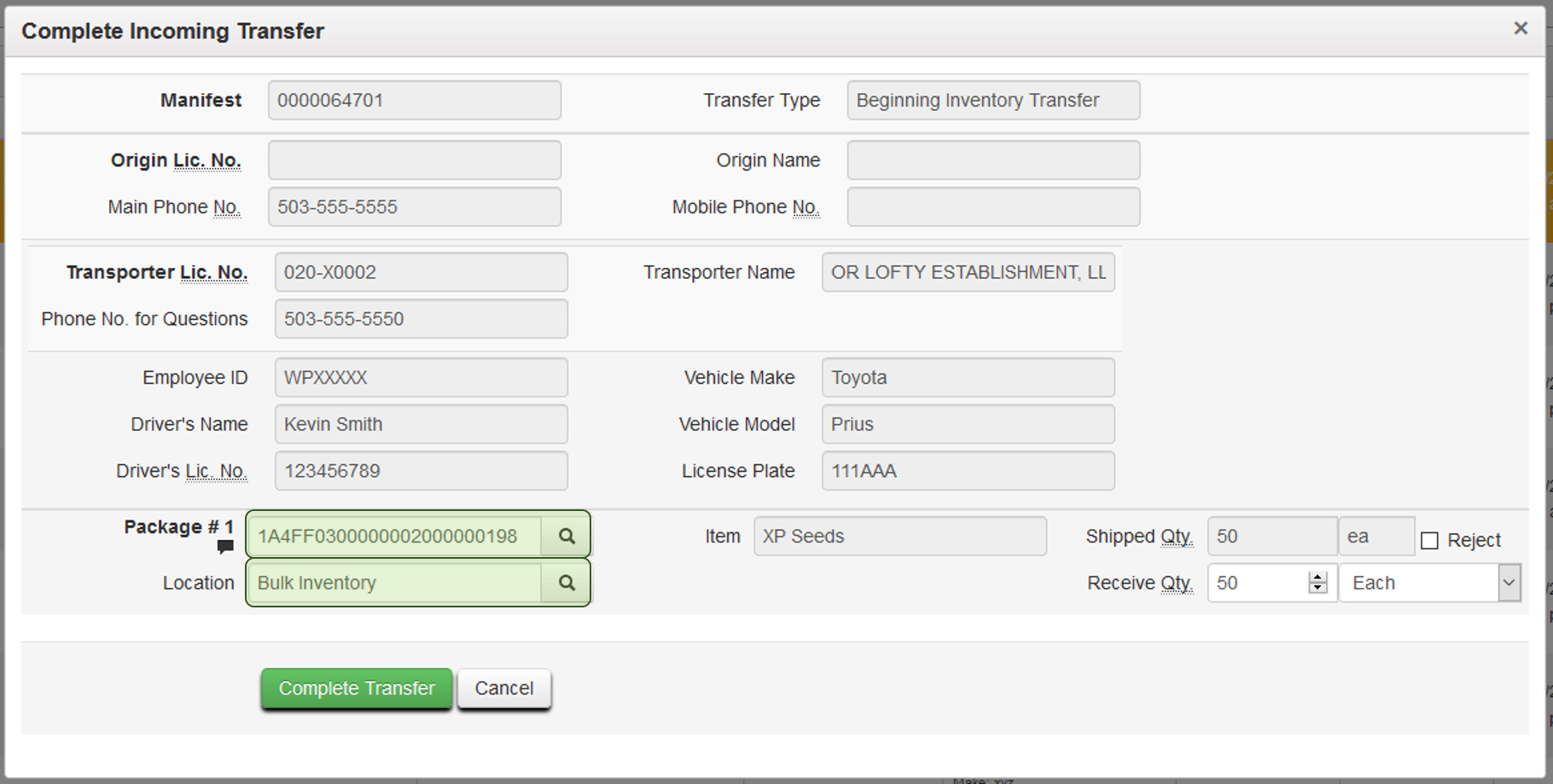The width and height of the screenshot is (1553, 784).
Task: Tick the Reject checkbox
Action: [x=1429, y=541]
